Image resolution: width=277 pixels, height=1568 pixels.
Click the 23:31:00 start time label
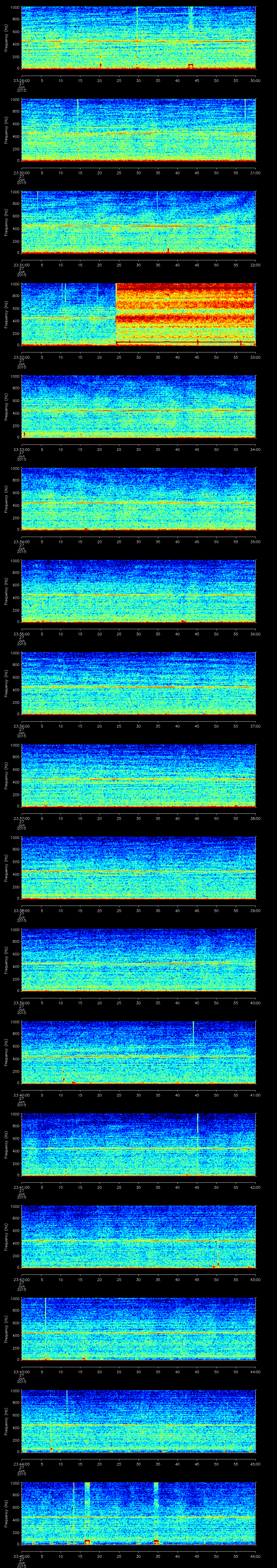click(x=21, y=264)
